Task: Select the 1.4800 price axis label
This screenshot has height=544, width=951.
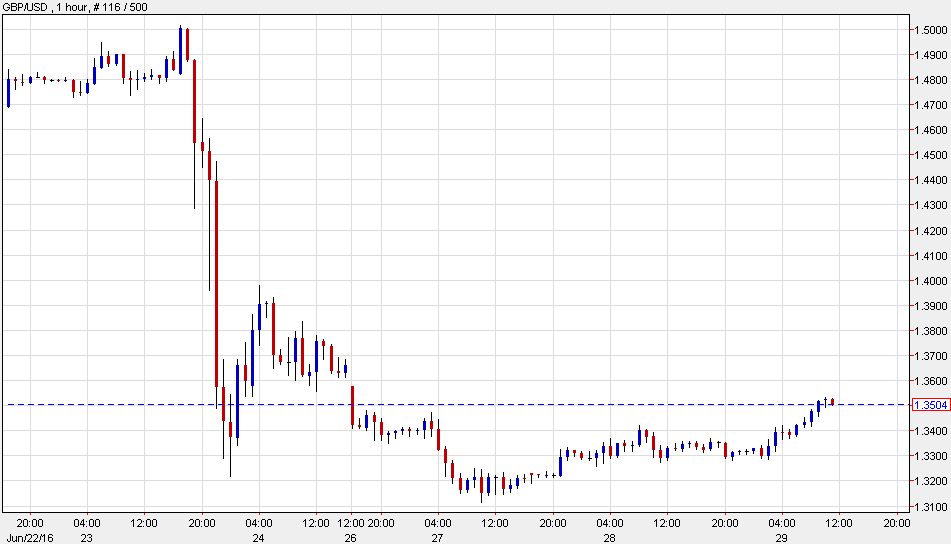Action: click(931, 80)
